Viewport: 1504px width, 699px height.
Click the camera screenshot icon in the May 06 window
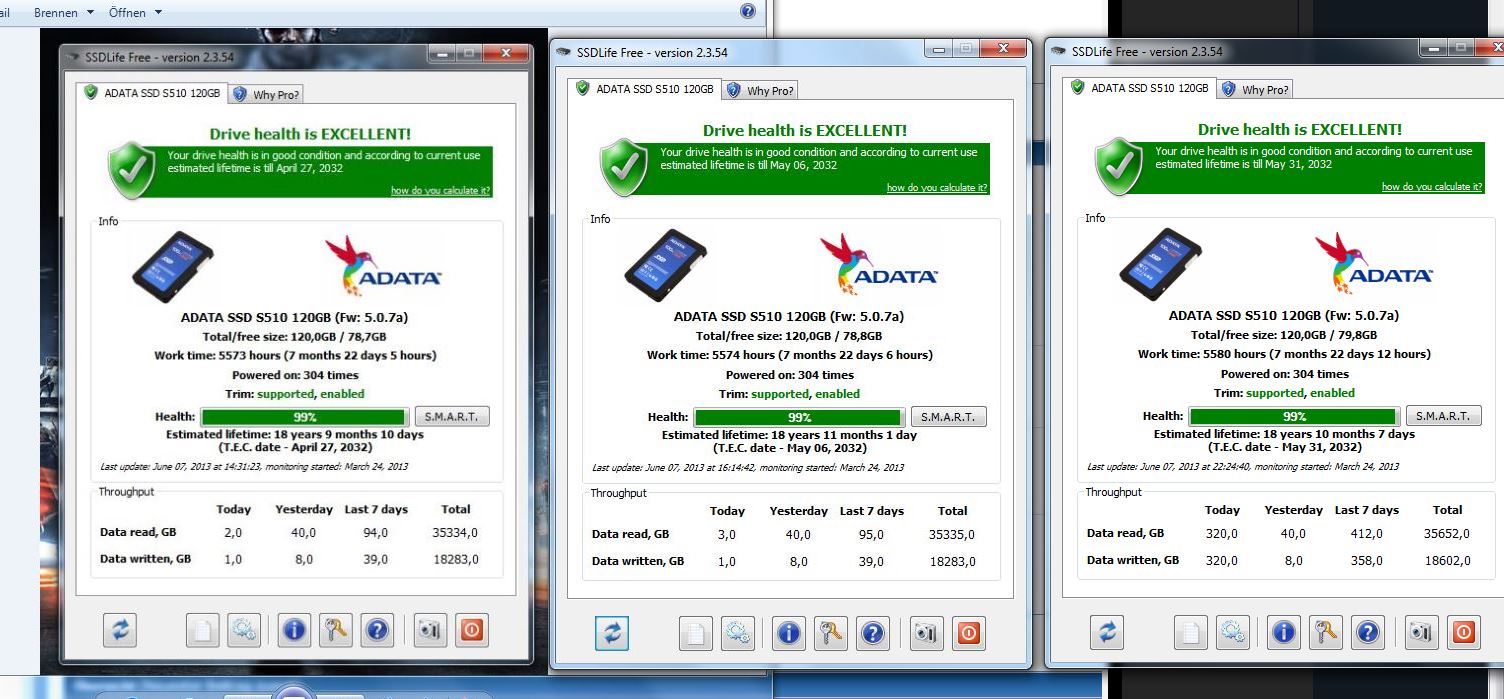coord(926,633)
